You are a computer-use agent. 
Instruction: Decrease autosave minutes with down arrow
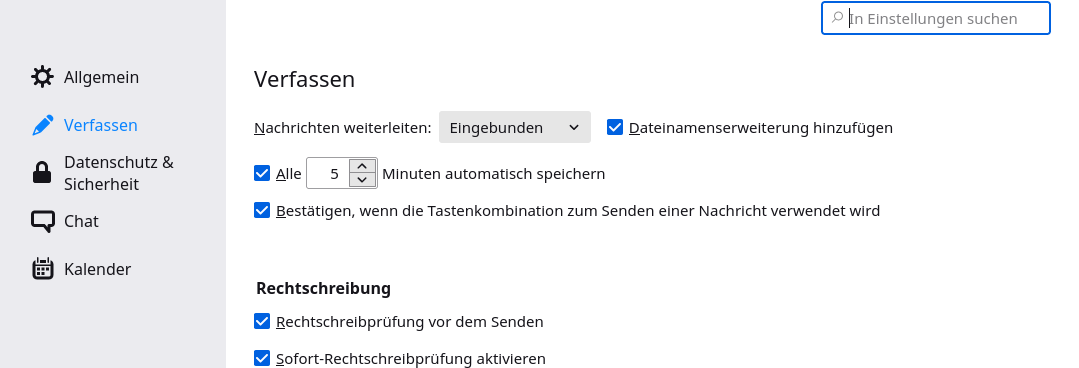(x=363, y=180)
